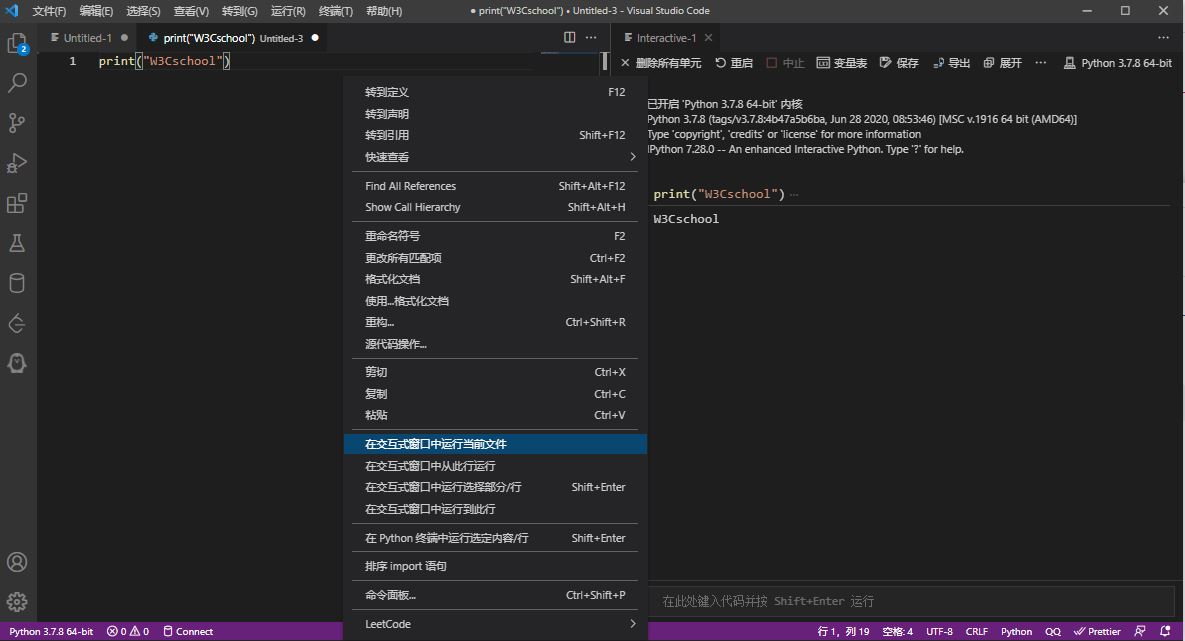Image resolution: width=1185 pixels, height=641 pixels.
Task: Open the Explorer view in activity bar
Action: pyautogui.click(x=17, y=44)
